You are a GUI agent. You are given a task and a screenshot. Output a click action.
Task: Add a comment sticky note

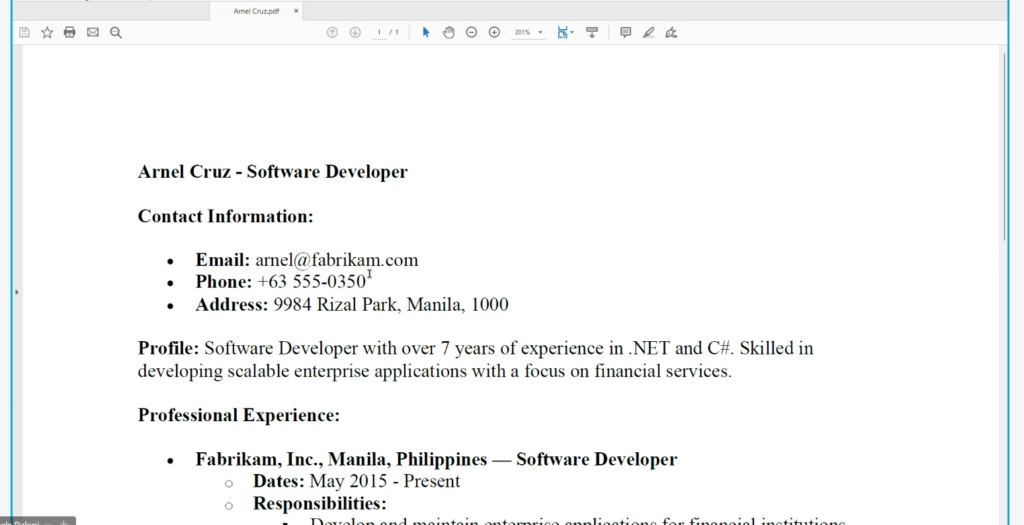tap(626, 33)
